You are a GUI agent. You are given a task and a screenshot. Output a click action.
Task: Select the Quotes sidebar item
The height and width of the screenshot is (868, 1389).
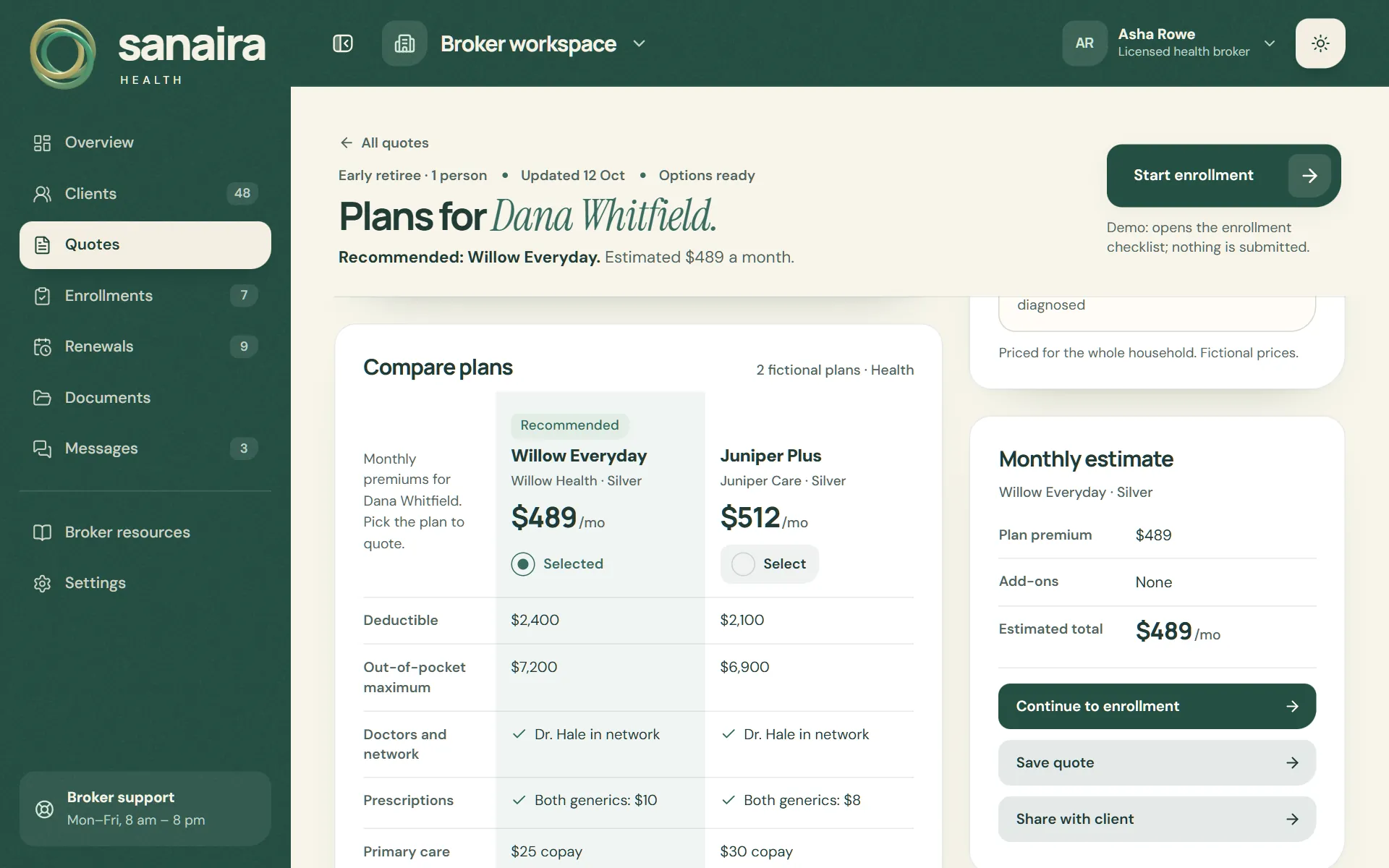(x=145, y=244)
